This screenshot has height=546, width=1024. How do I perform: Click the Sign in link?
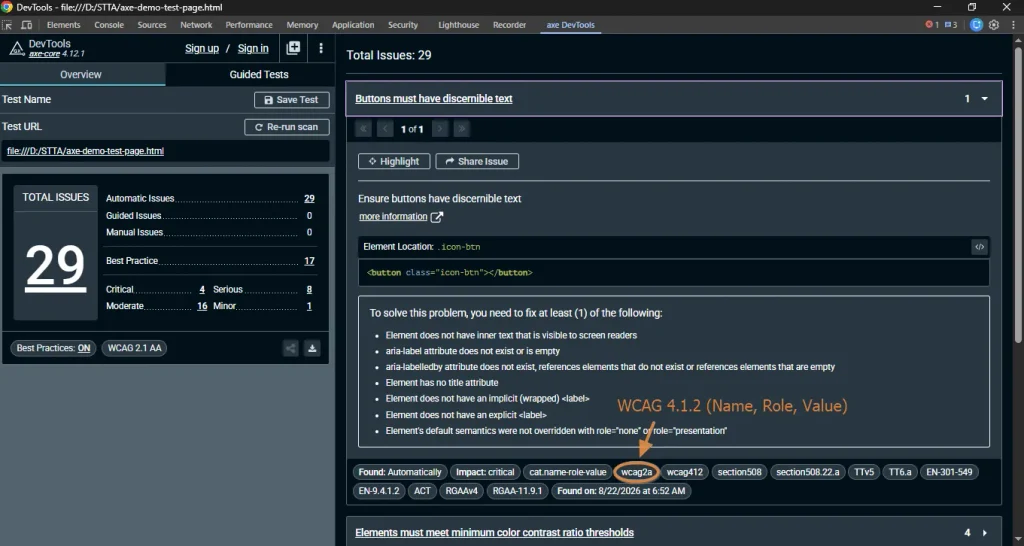pos(253,48)
